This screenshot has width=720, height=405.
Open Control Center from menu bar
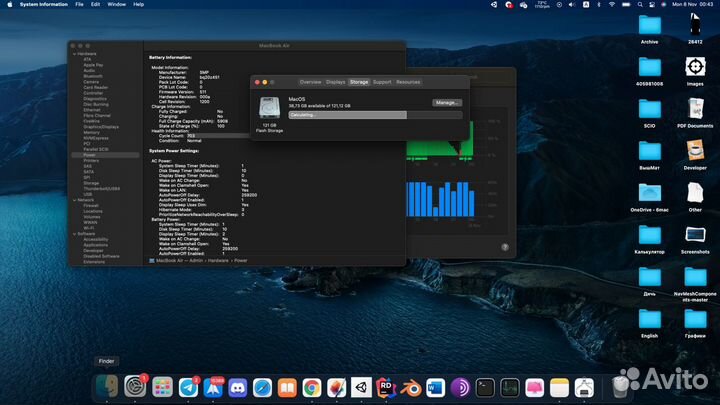[652, 4]
